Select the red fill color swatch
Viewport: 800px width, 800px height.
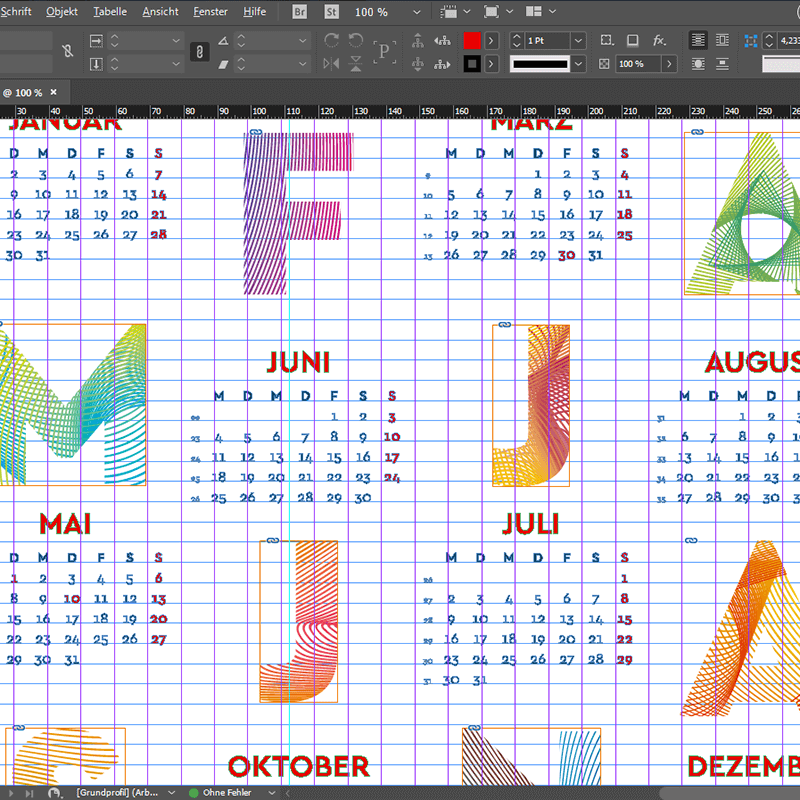472,40
